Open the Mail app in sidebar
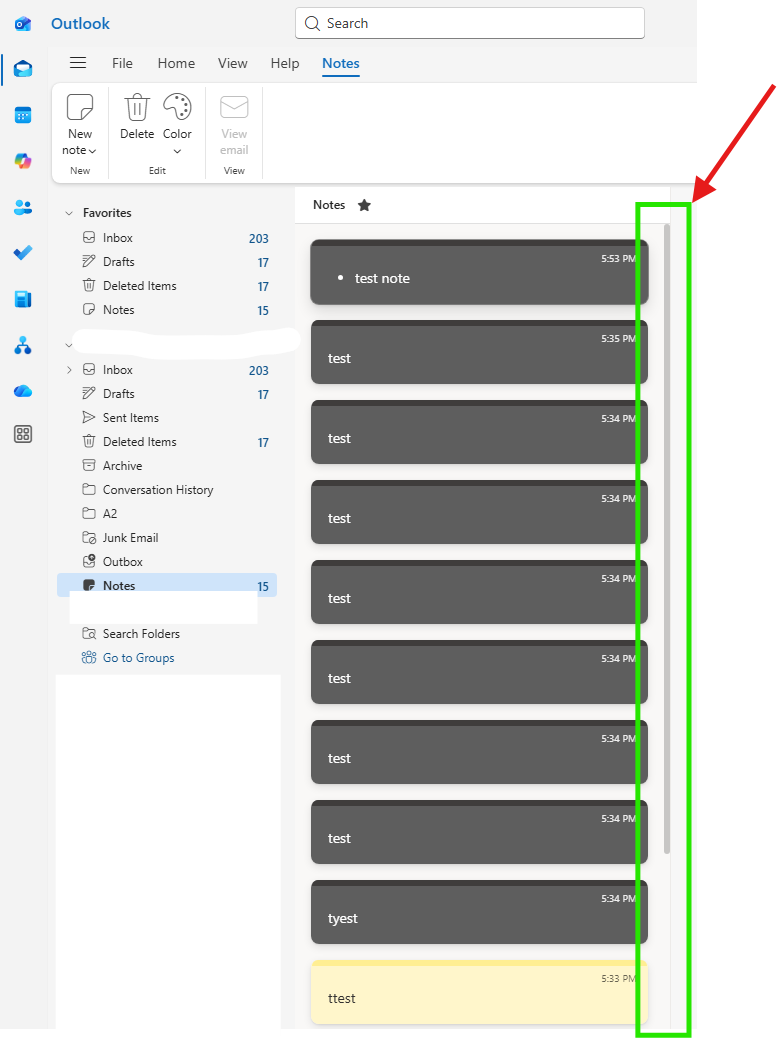The width and height of the screenshot is (777, 1038). pos(23,70)
